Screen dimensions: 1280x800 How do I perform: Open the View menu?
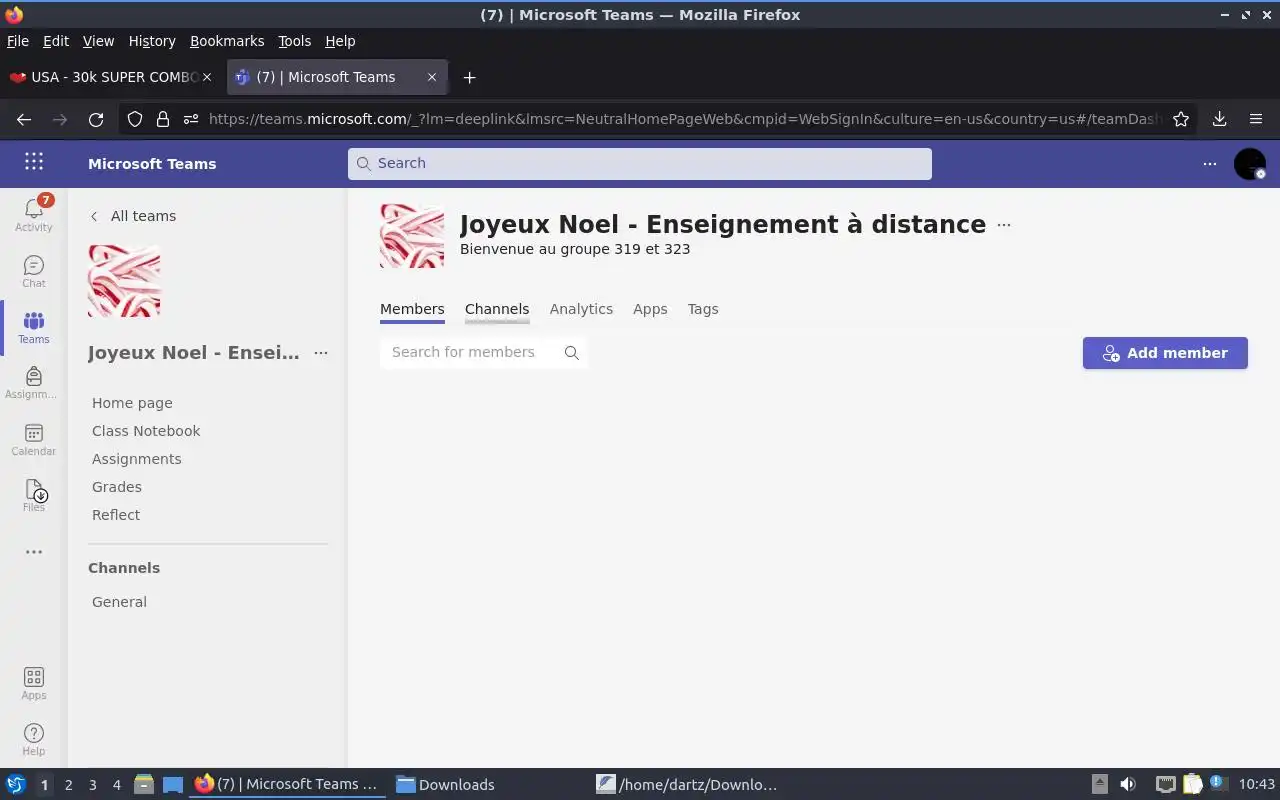coord(98,41)
